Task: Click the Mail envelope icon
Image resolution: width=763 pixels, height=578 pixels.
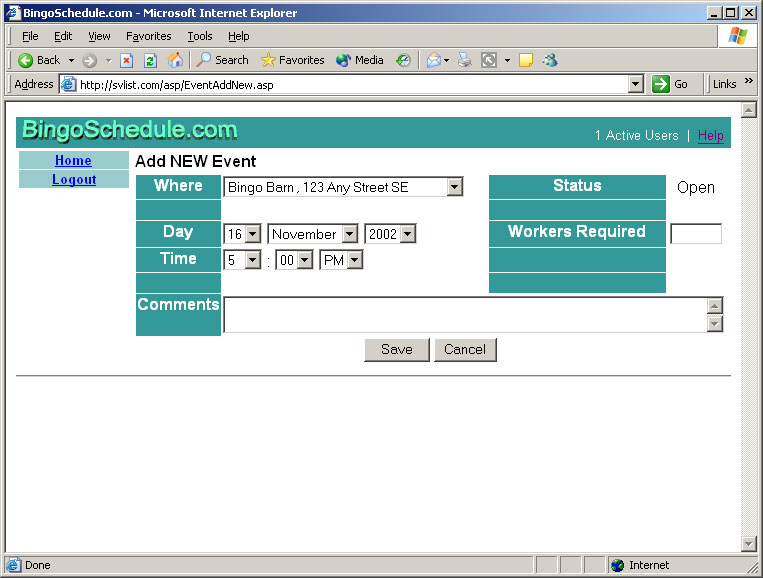Action: coord(433,60)
